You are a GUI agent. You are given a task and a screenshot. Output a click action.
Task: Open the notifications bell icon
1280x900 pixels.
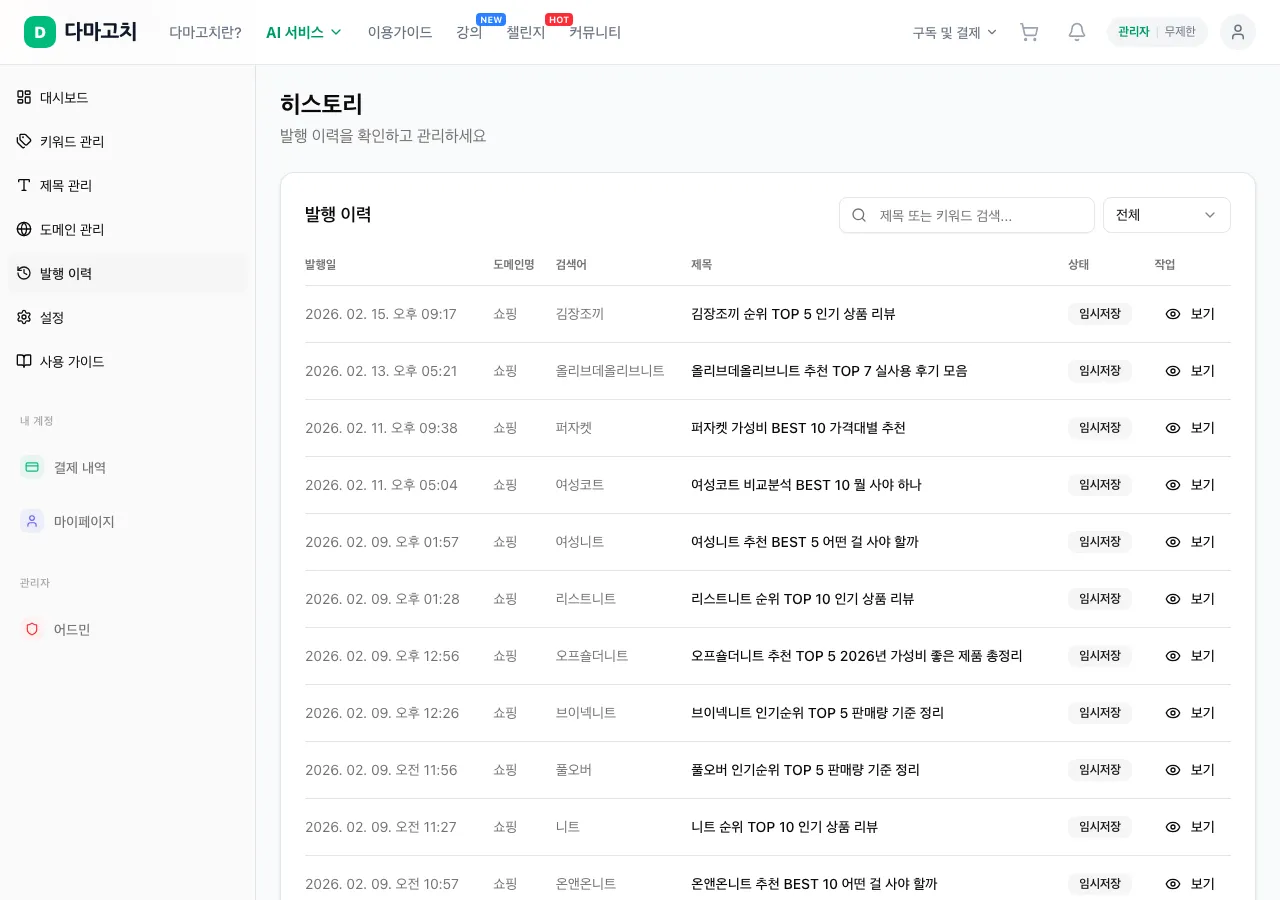[1077, 32]
